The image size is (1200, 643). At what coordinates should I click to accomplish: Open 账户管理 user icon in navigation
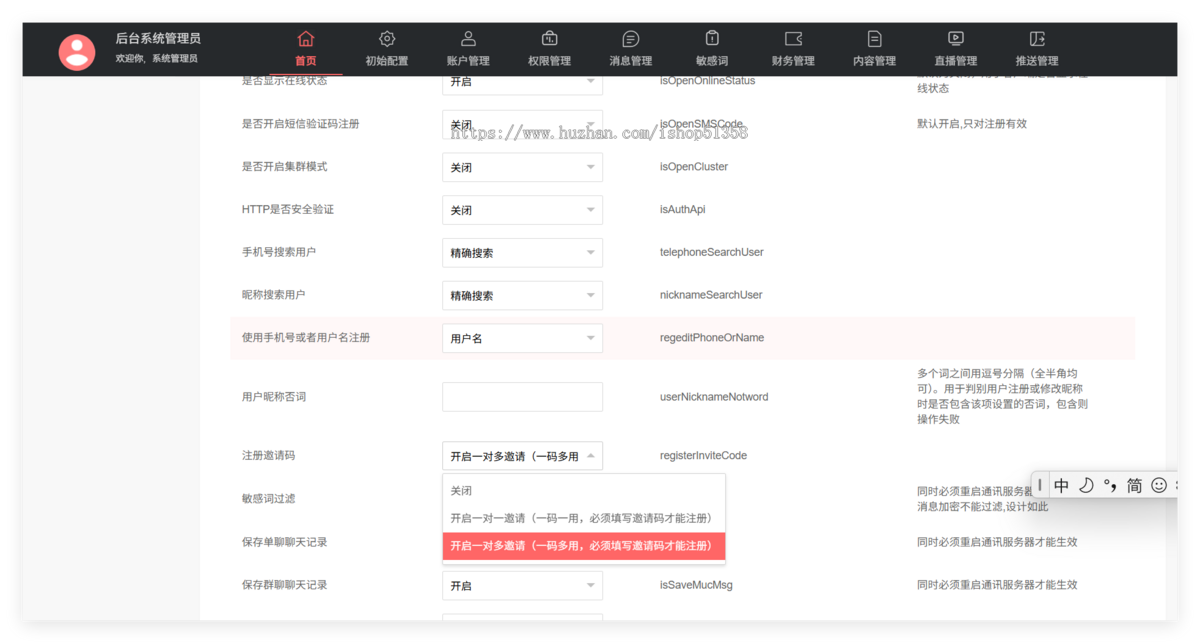[x=468, y=39]
